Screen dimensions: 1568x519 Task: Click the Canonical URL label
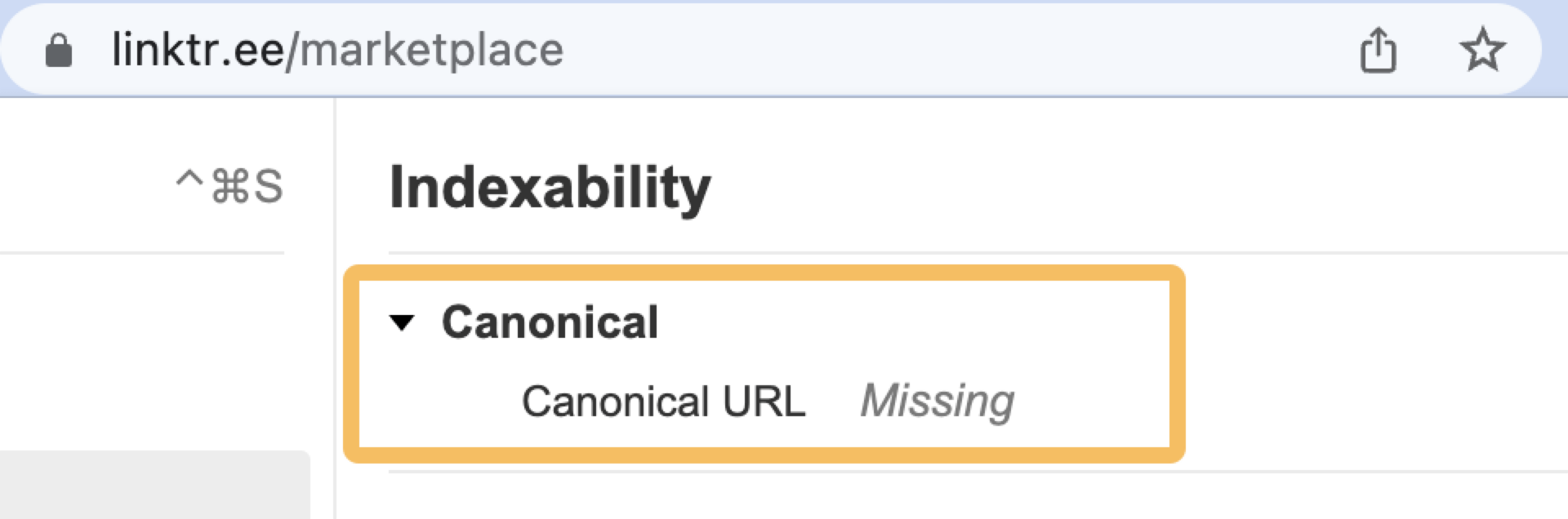coord(663,401)
